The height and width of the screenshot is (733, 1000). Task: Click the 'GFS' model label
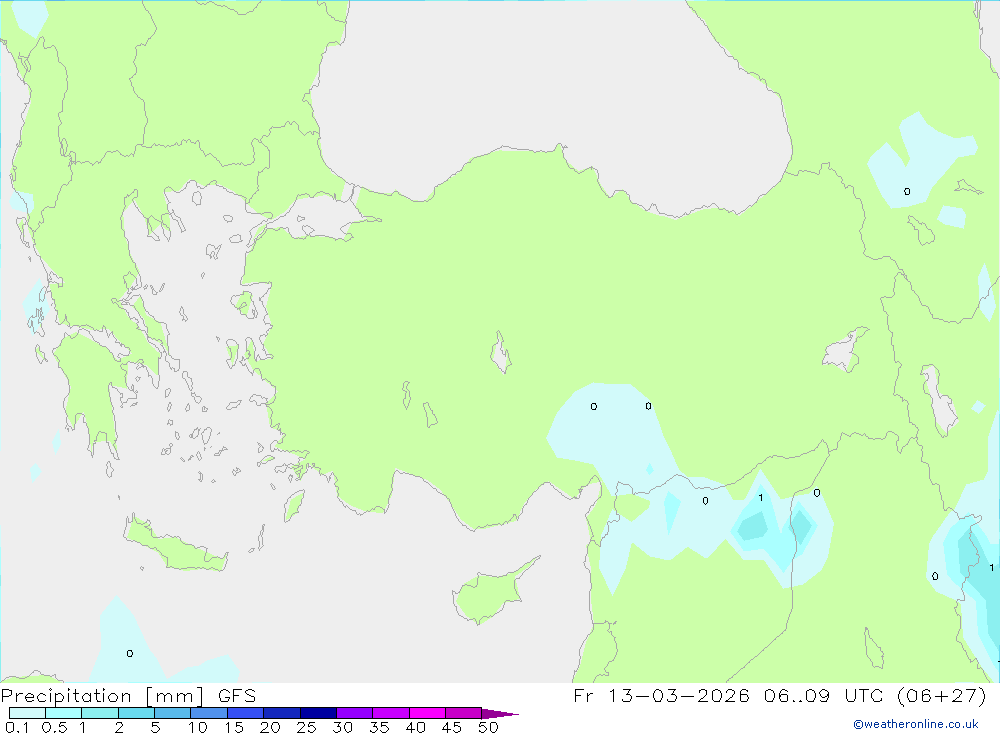click(237, 695)
